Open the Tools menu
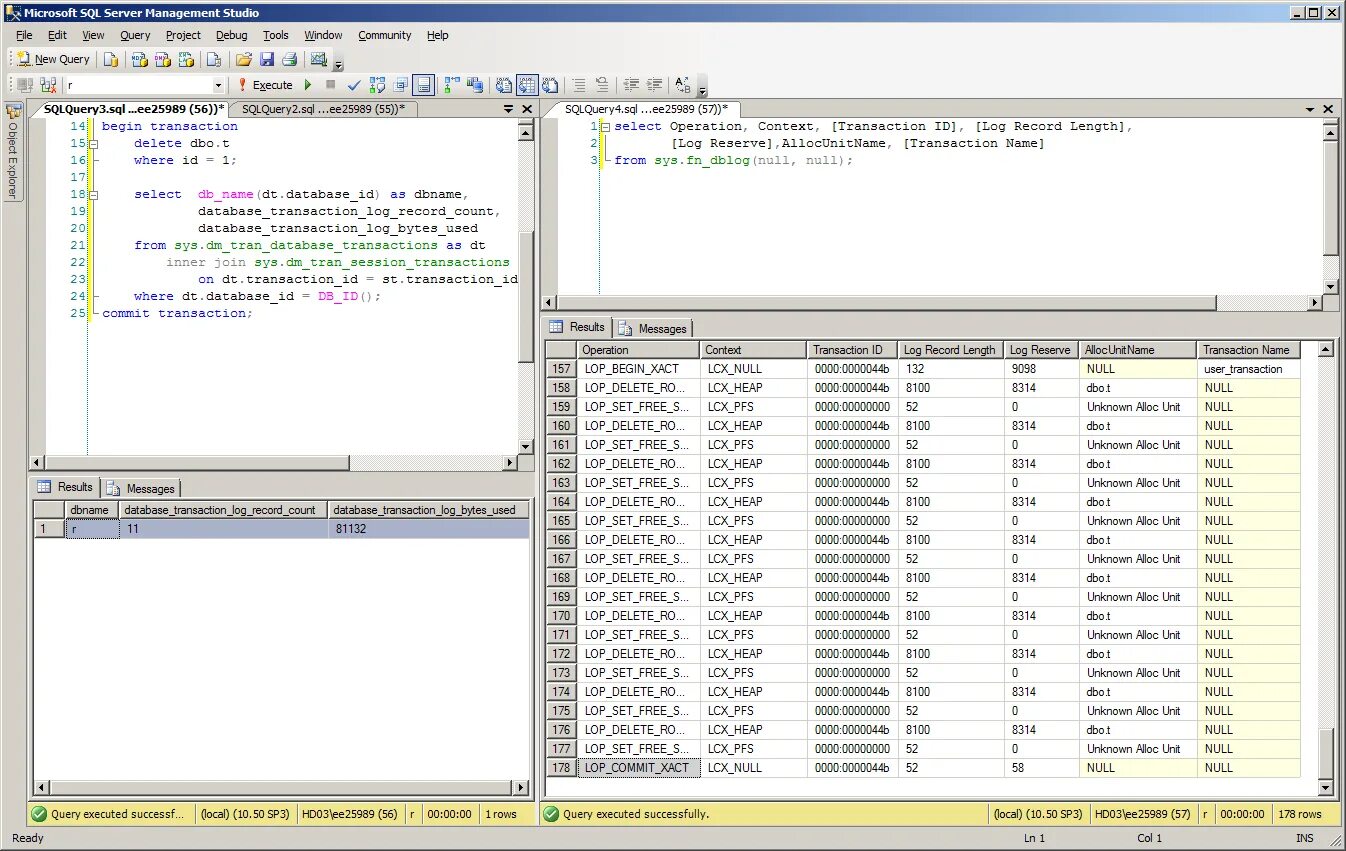This screenshot has height=851, width=1346. [x=275, y=35]
